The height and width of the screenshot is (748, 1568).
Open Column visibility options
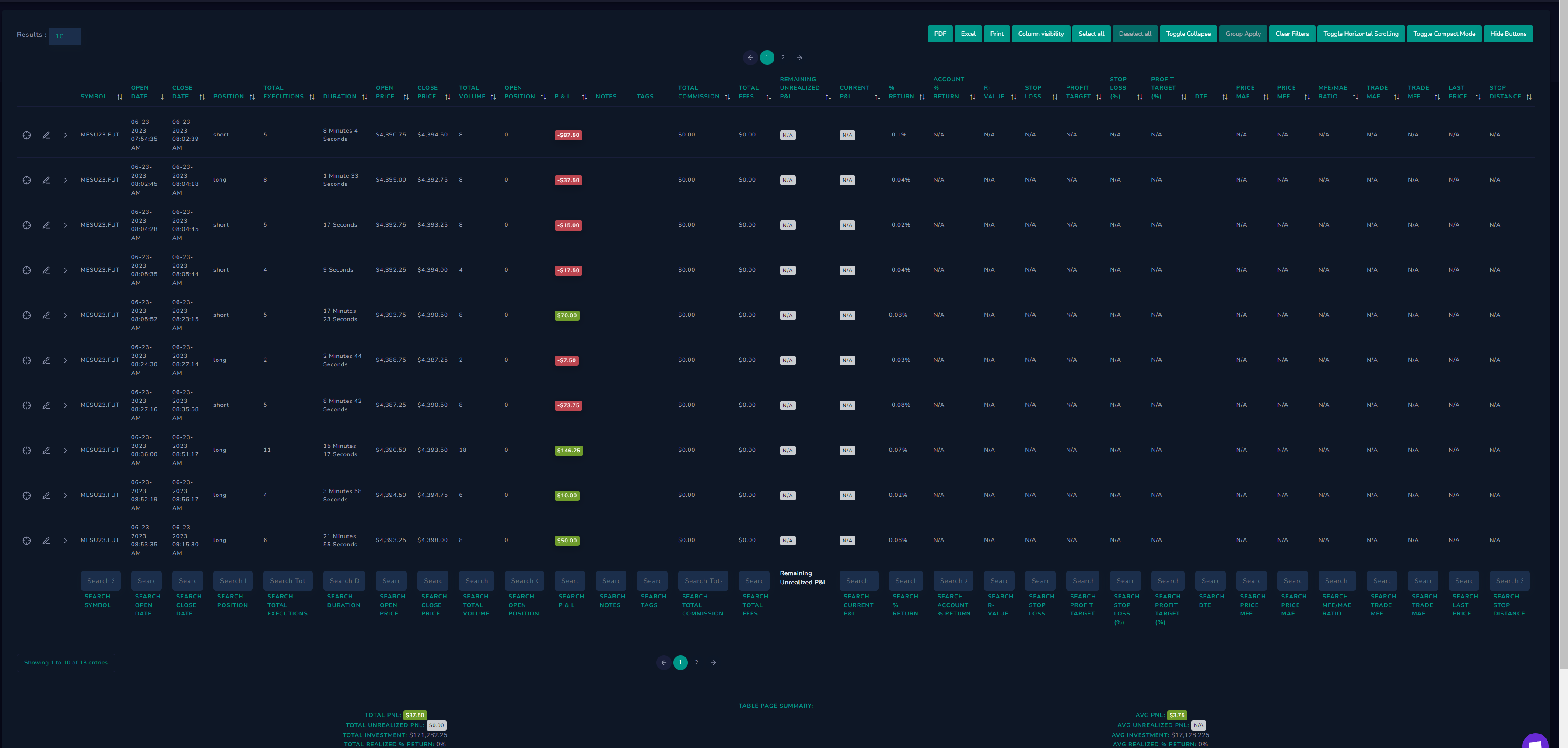(1041, 34)
